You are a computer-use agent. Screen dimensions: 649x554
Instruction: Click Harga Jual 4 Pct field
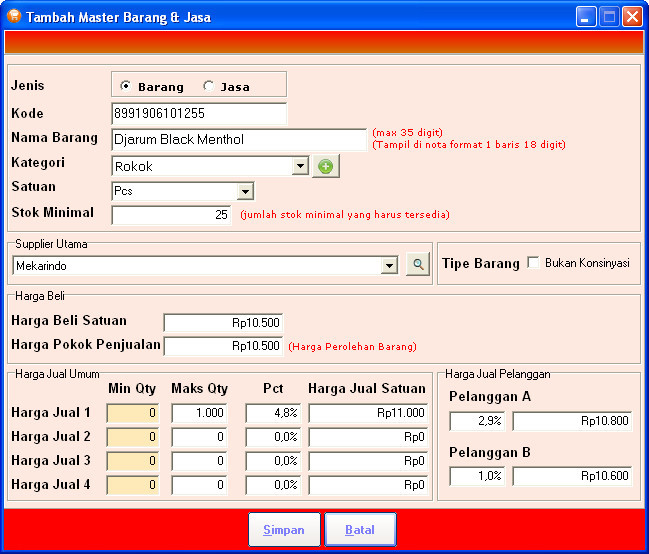point(273,485)
